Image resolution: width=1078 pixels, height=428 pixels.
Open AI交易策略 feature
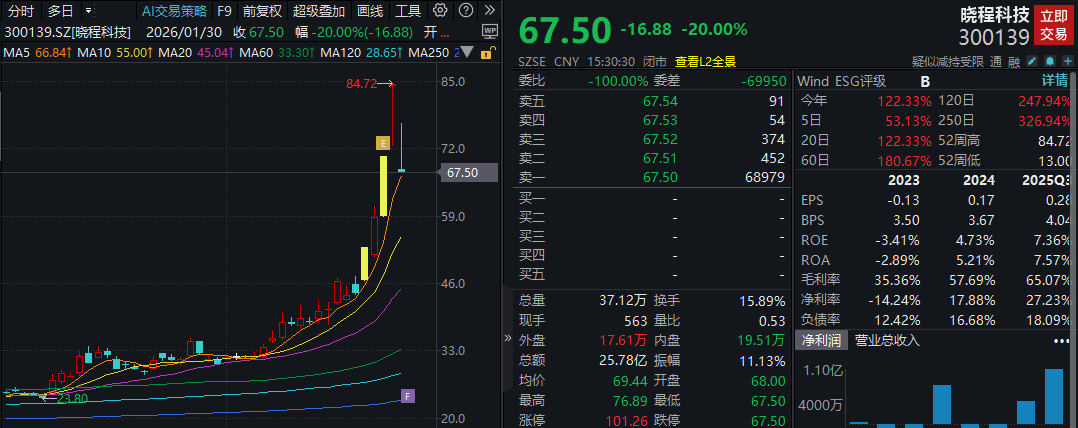174,12
